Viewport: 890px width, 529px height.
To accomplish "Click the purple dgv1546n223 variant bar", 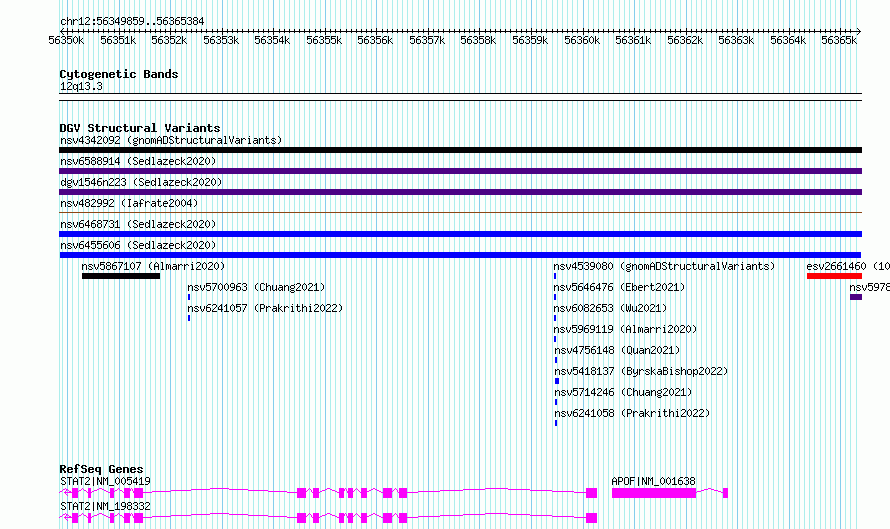I will pyautogui.click(x=460, y=192).
